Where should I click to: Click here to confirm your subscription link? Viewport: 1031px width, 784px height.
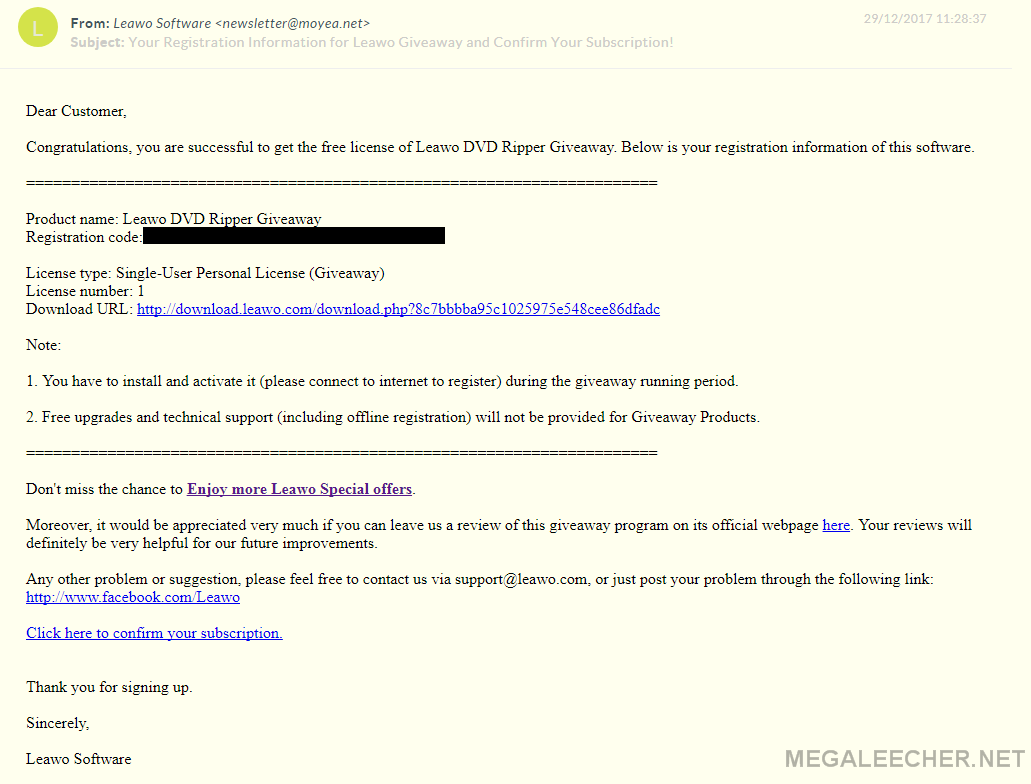point(154,633)
